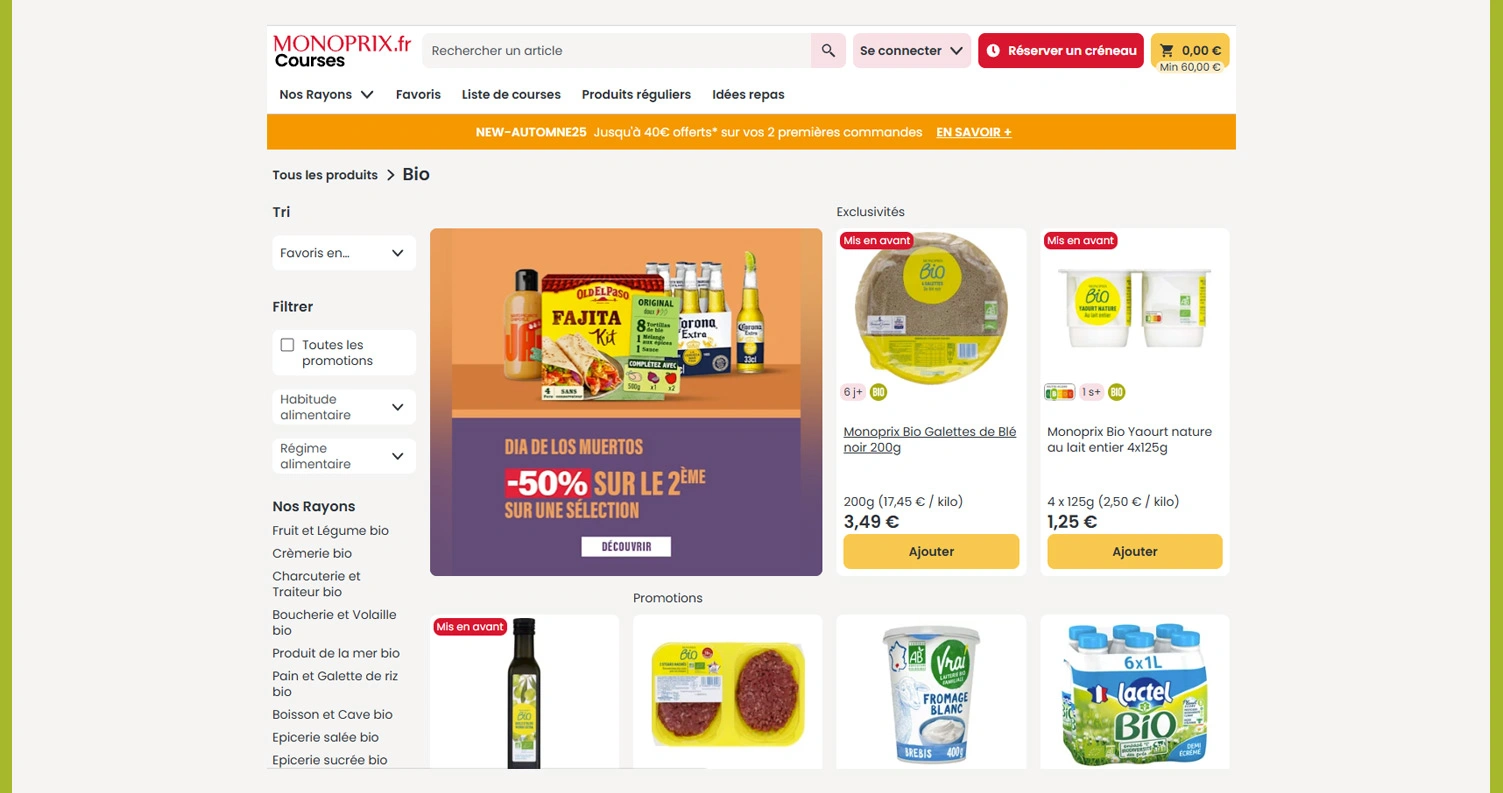
Task: Expand the Habitude alimentaire filter
Action: [x=344, y=407]
